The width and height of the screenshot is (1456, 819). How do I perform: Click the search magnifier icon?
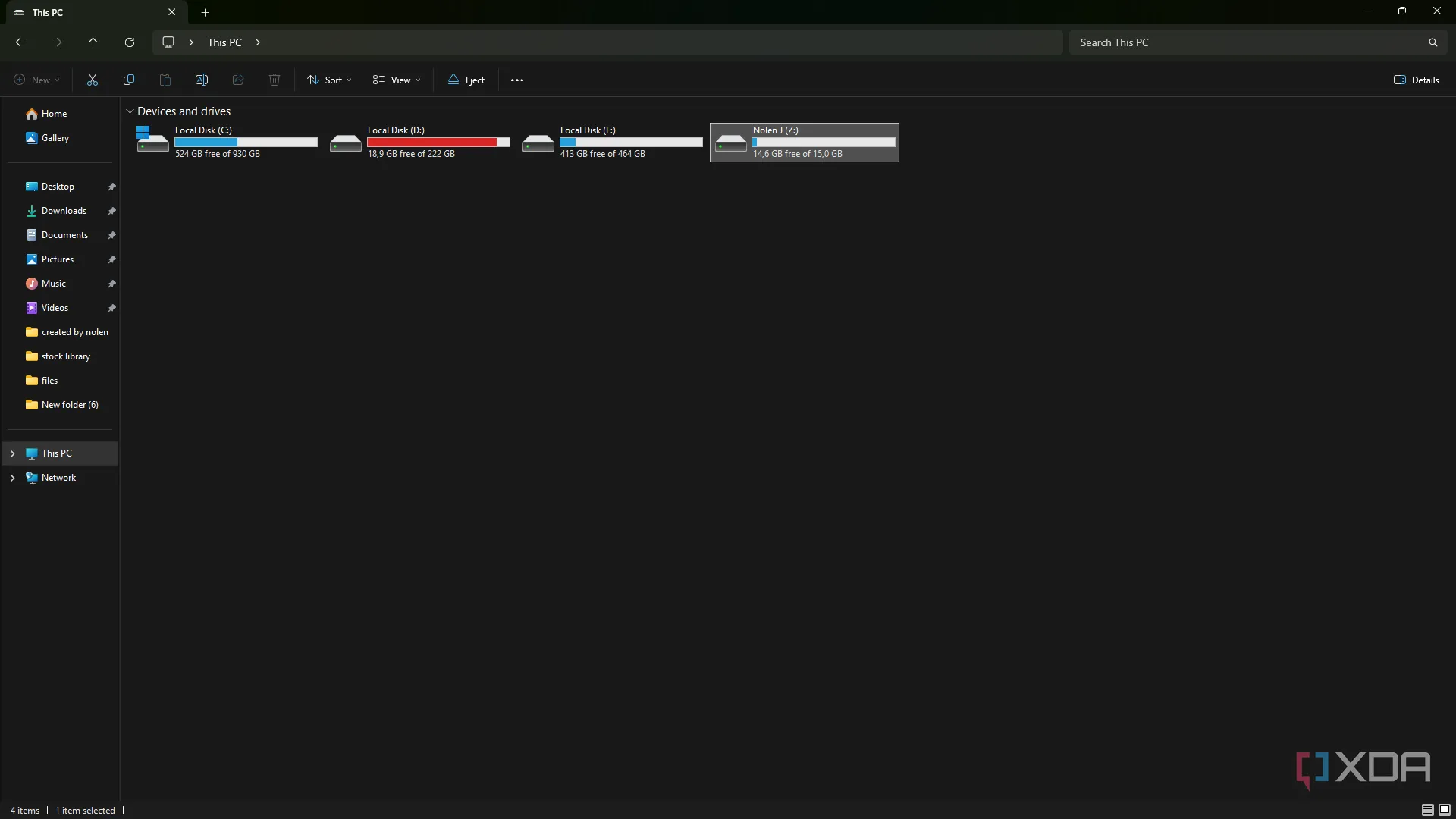(x=1432, y=42)
